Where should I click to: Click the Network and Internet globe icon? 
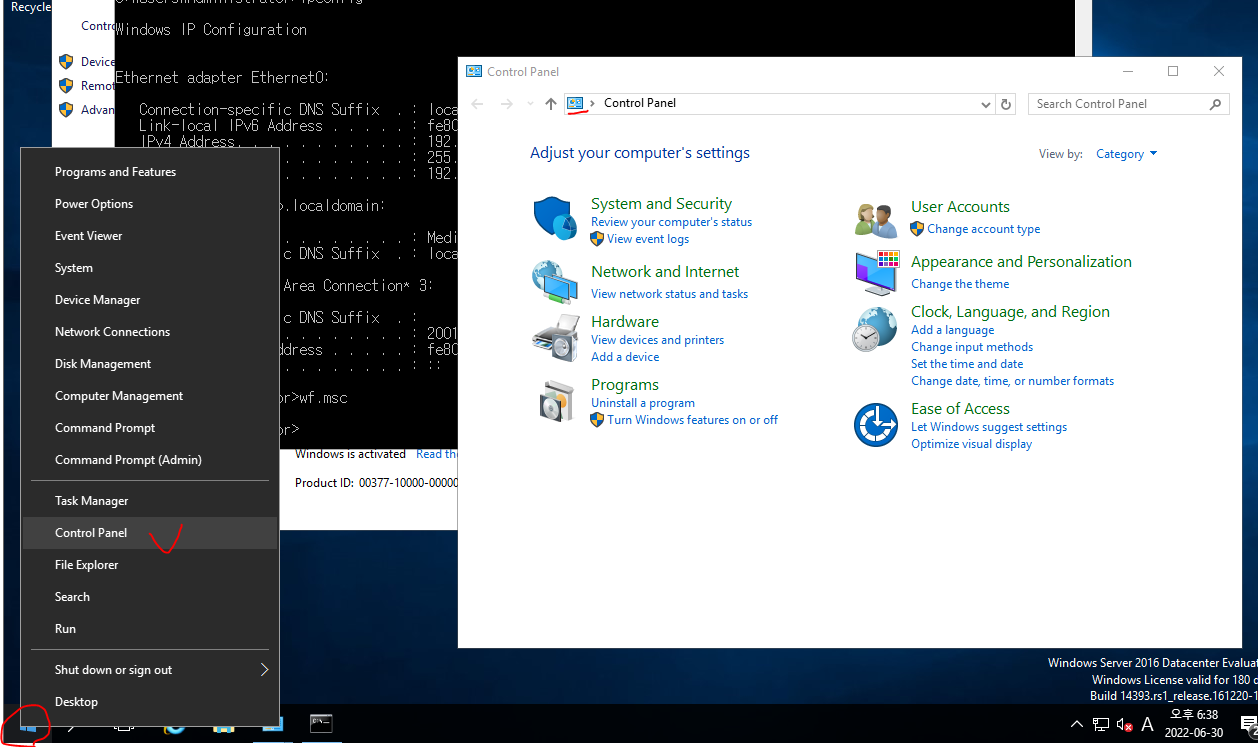point(555,282)
